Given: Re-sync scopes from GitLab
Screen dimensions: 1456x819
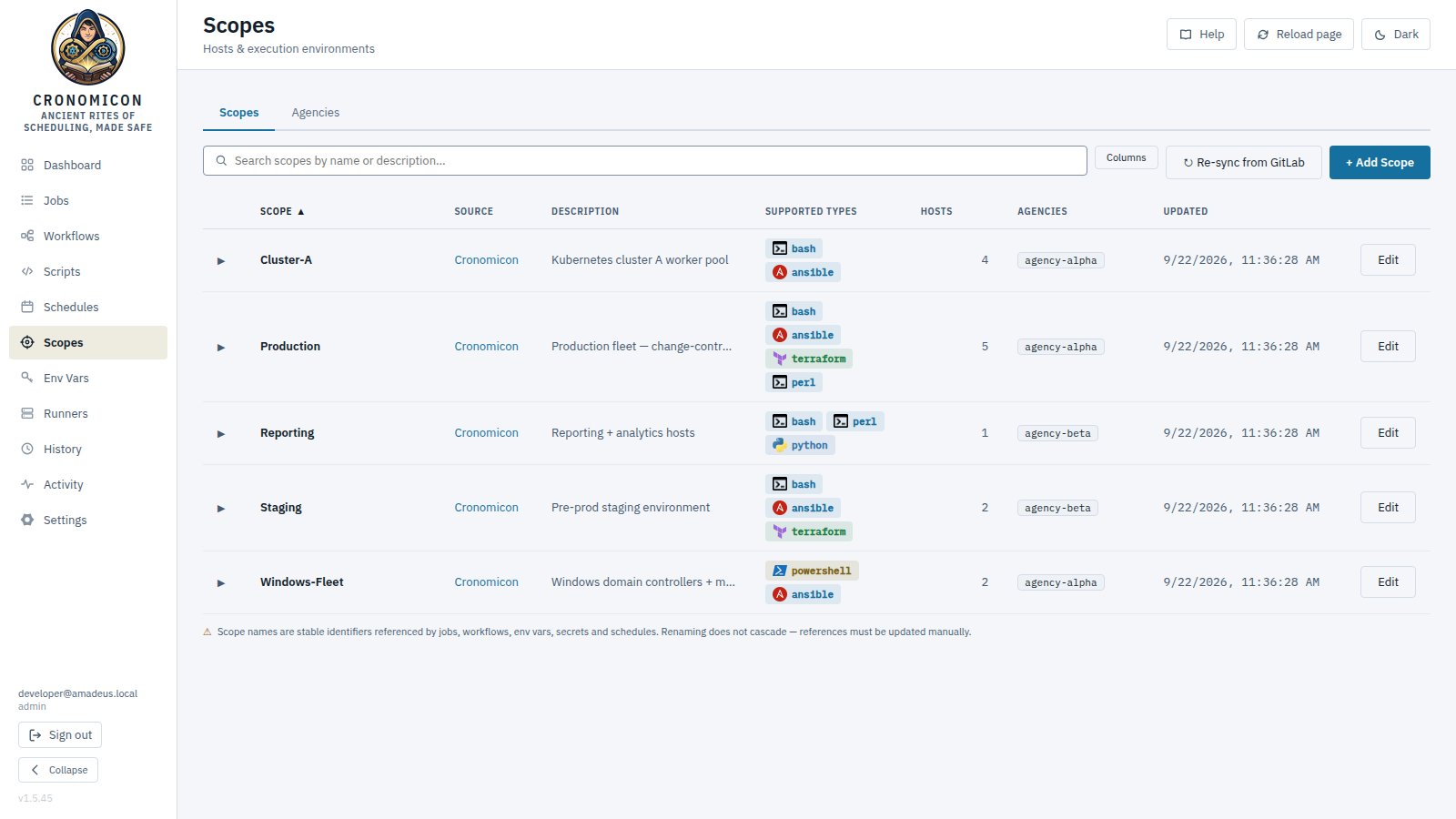Looking at the screenshot, I should [x=1243, y=162].
